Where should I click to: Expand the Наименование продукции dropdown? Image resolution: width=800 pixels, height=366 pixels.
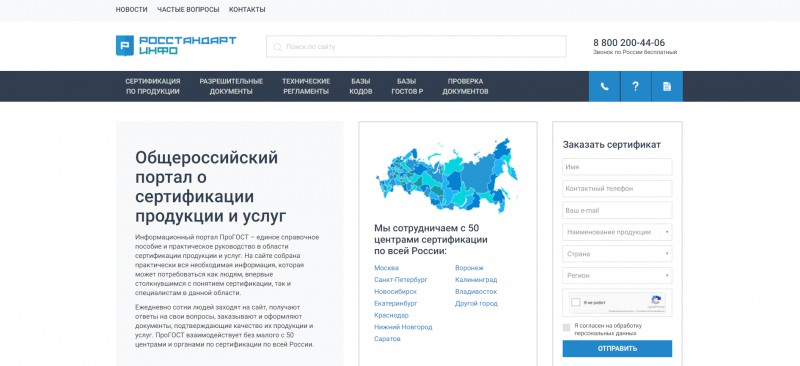coord(617,232)
